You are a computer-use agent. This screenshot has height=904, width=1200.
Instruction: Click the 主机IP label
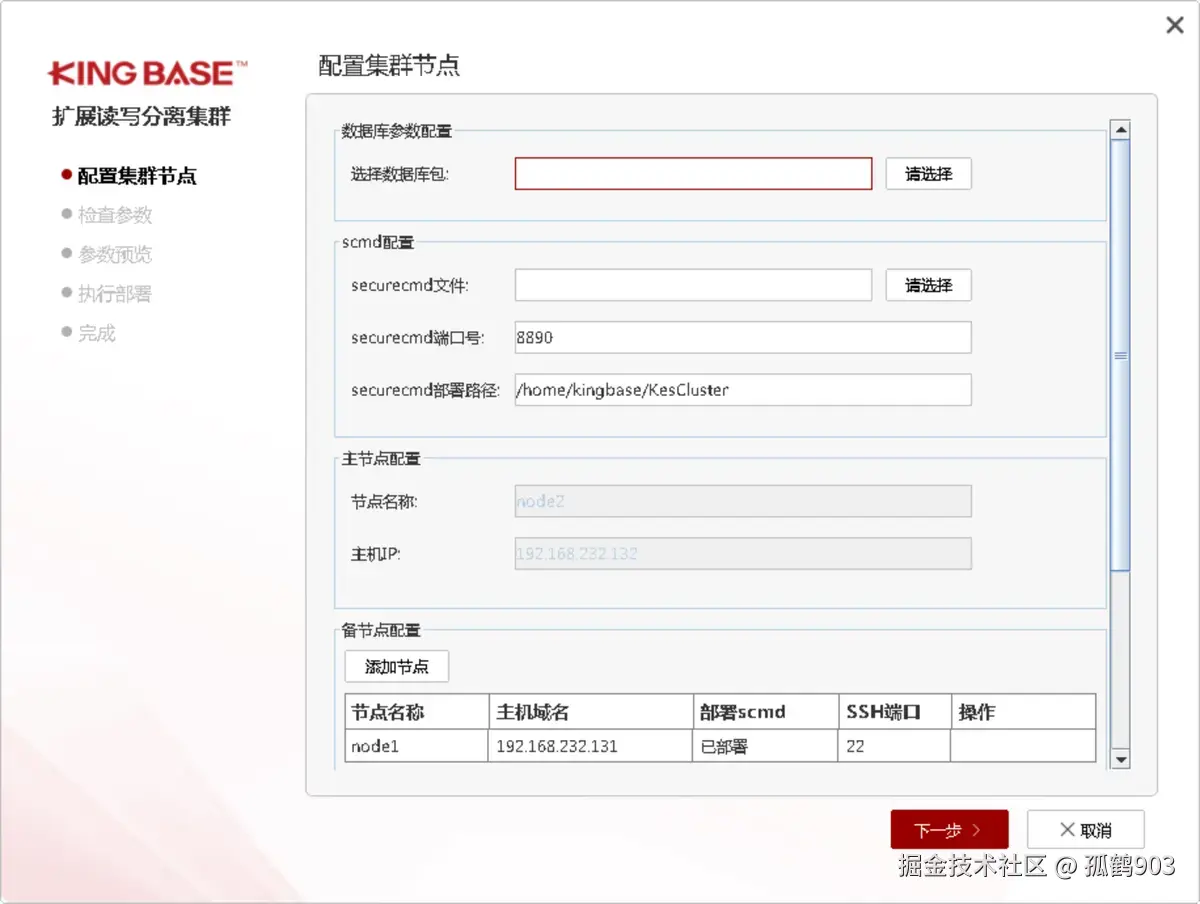pos(375,553)
